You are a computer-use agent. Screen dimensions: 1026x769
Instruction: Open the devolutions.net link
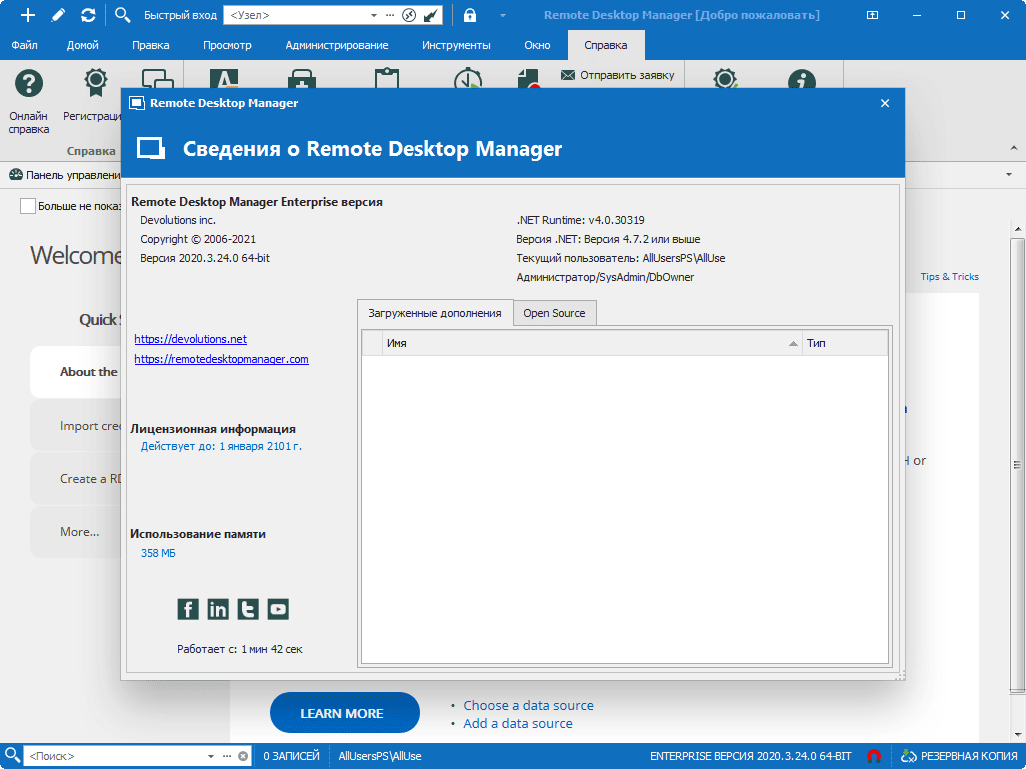(x=190, y=339)
